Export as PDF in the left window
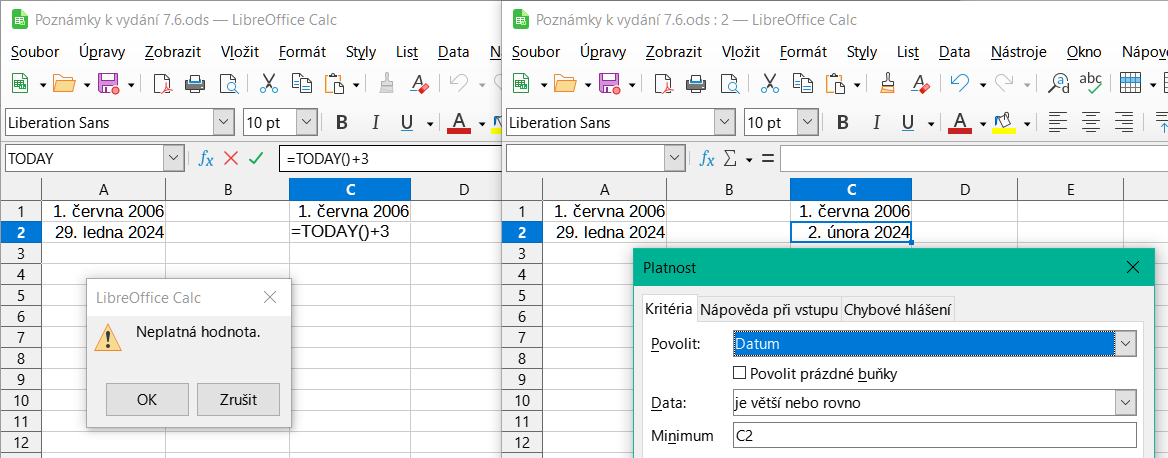Image resolution: width=1168 pixels, height=458 pixels. (162, 84)
